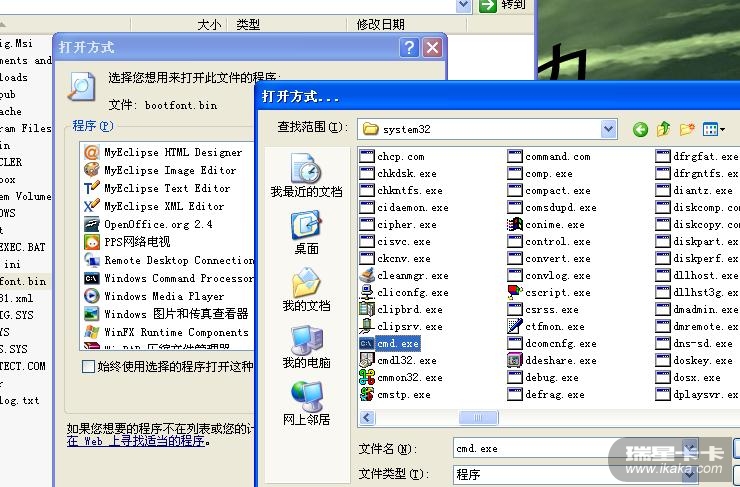Select ddeshare.exe file icon

click(x=515, y=360)
